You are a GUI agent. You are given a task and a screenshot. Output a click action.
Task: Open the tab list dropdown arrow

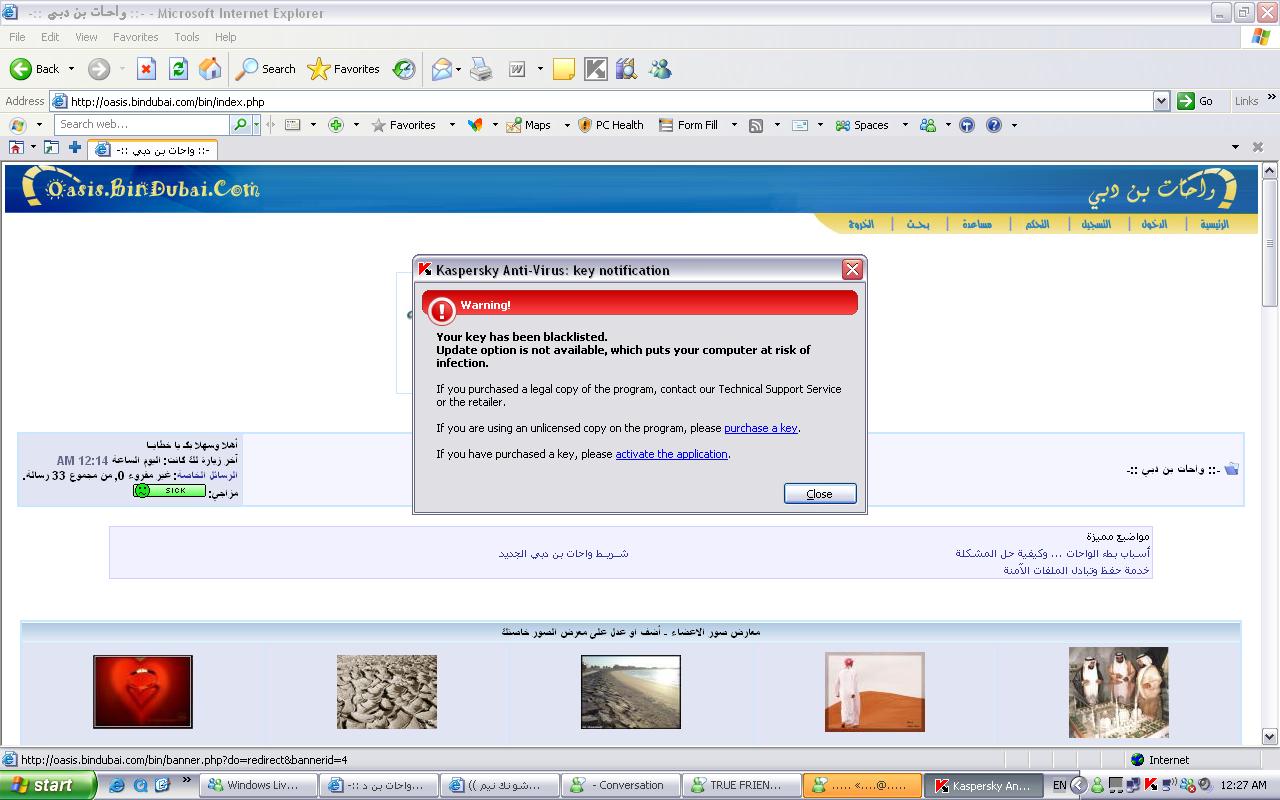pos(1236,147)
